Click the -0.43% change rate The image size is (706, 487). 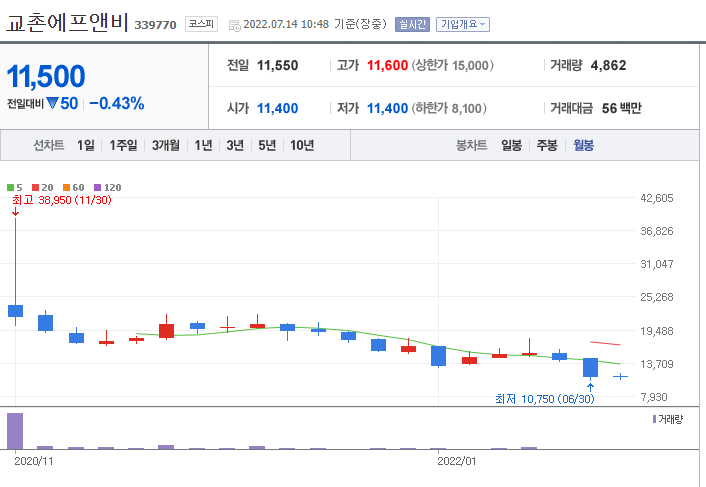coord(117,104)
